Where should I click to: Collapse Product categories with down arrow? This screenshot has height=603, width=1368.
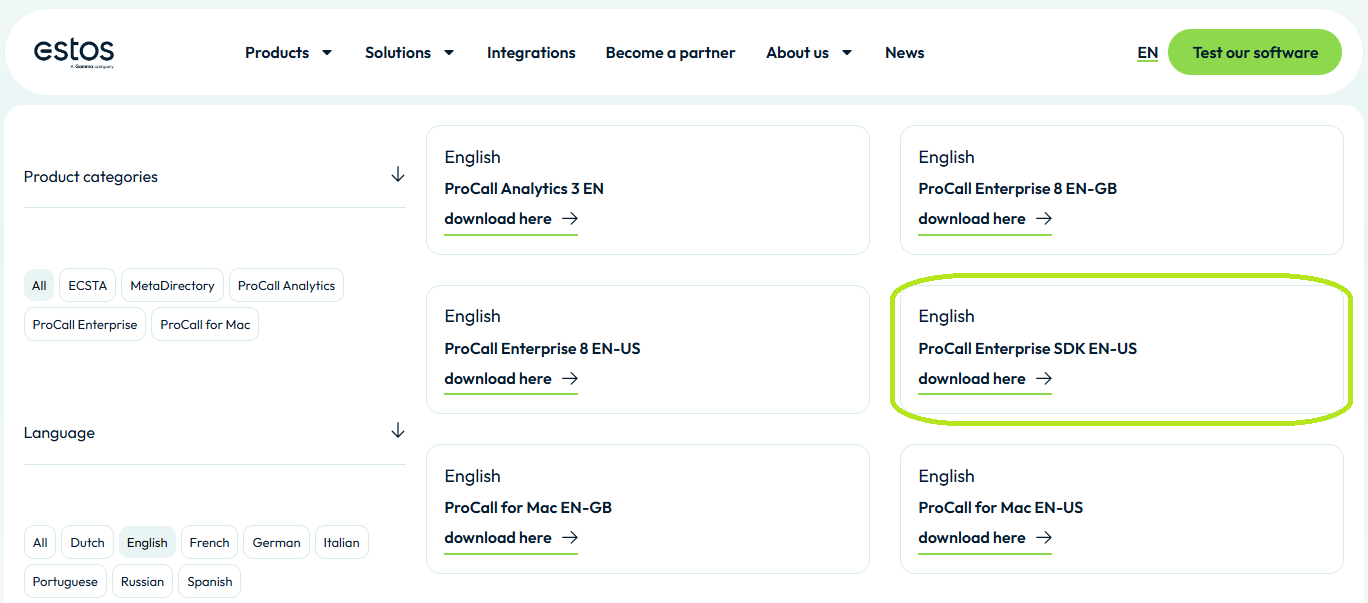pos(398,175)
